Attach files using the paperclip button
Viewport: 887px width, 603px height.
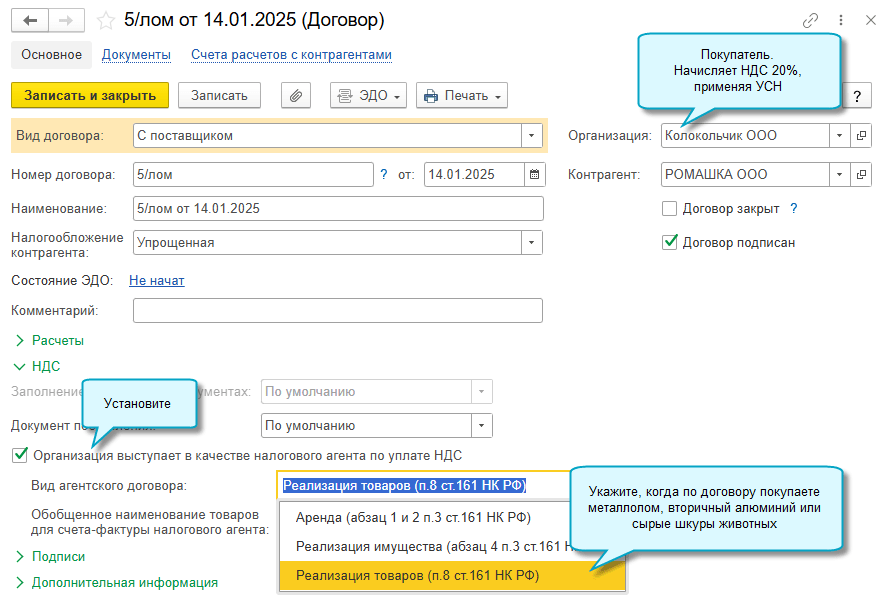[x=296, y=96]
